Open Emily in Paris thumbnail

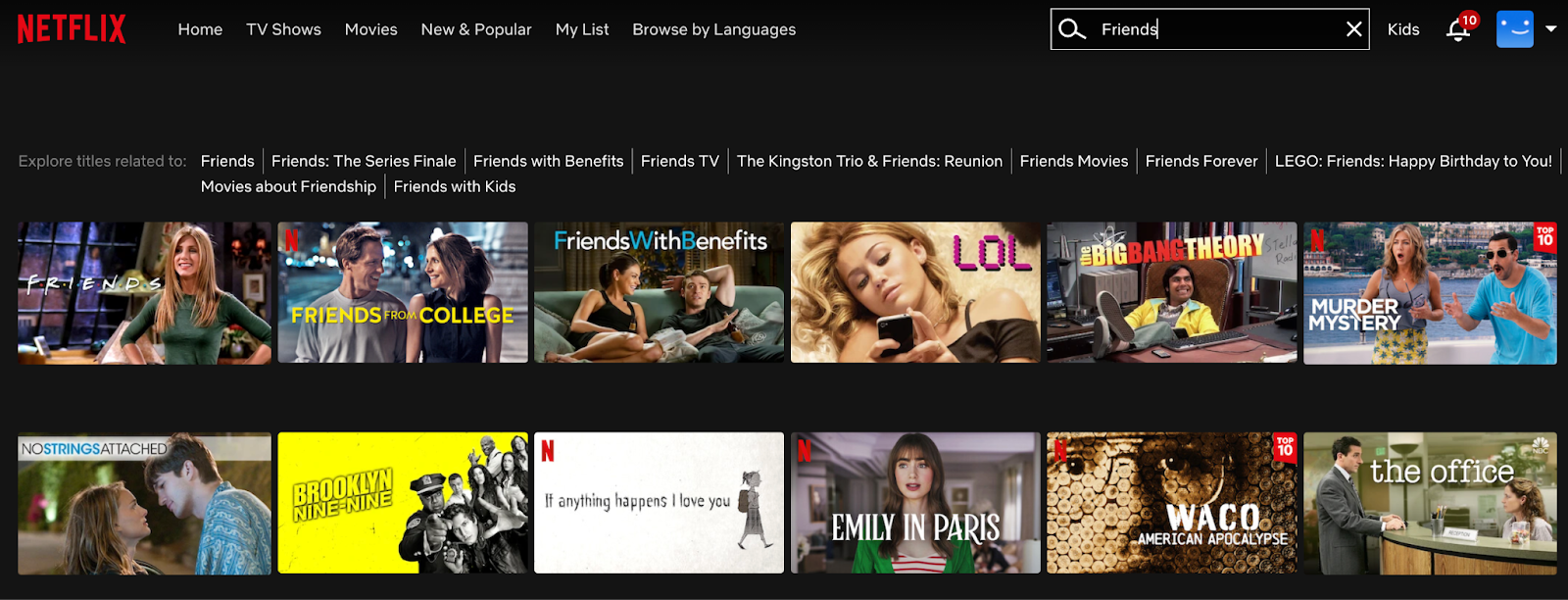(915, 503)
